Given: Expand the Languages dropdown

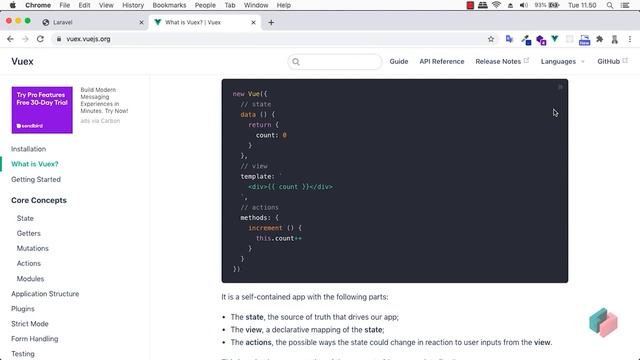Looking at the screenshot, I should click(562, 62).
